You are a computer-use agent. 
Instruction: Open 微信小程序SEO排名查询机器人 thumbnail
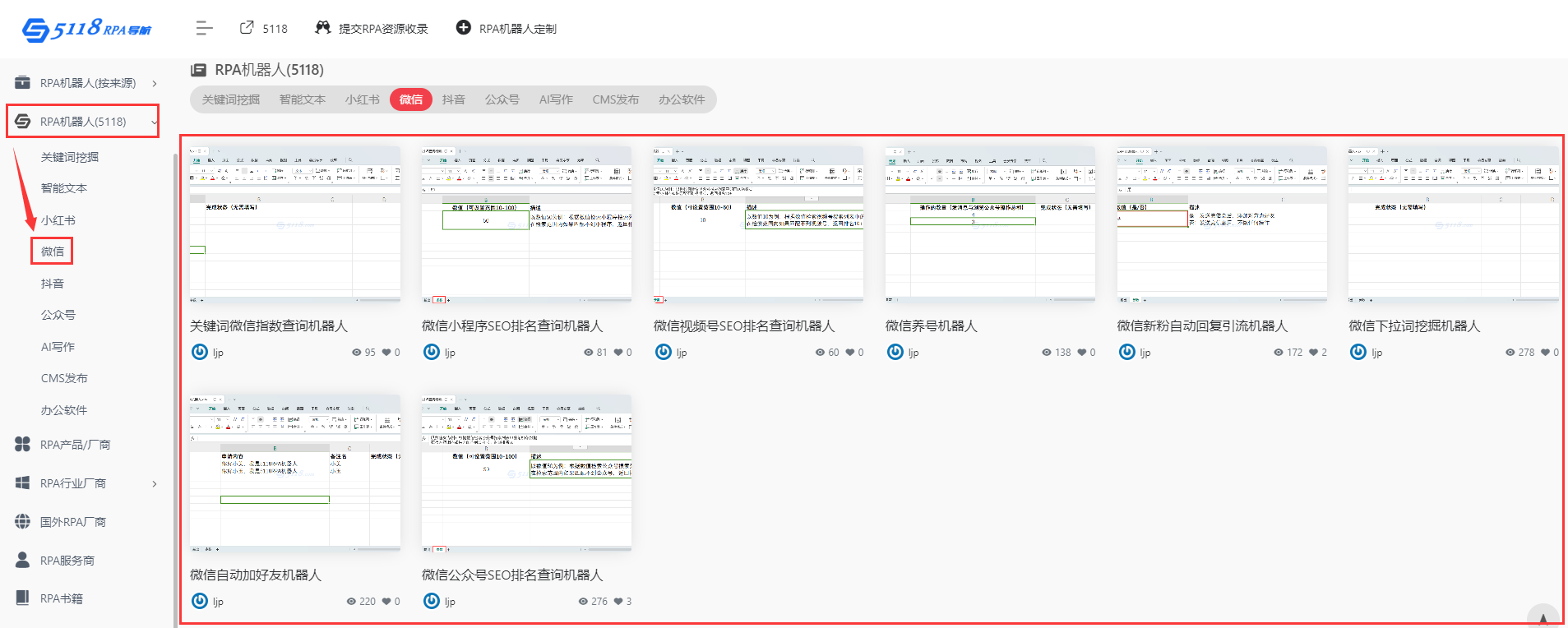pos(527,226)
